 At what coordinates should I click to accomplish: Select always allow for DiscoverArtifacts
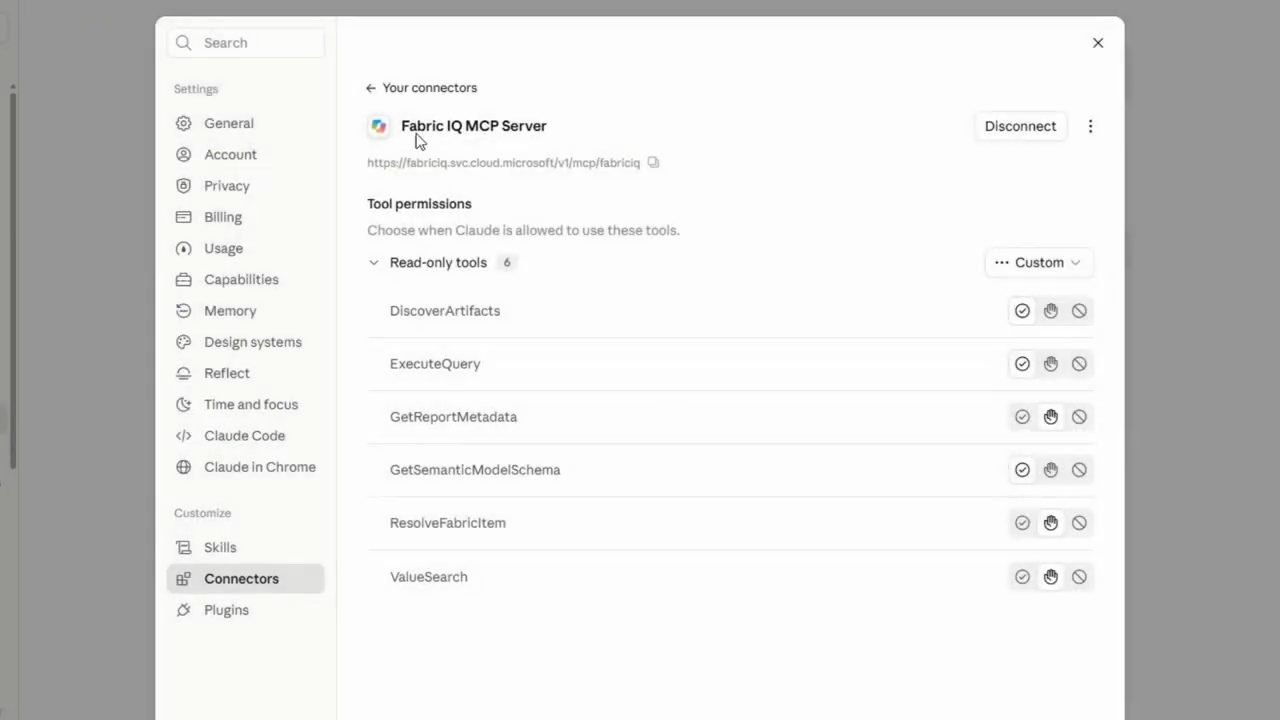coord(1022,311)
